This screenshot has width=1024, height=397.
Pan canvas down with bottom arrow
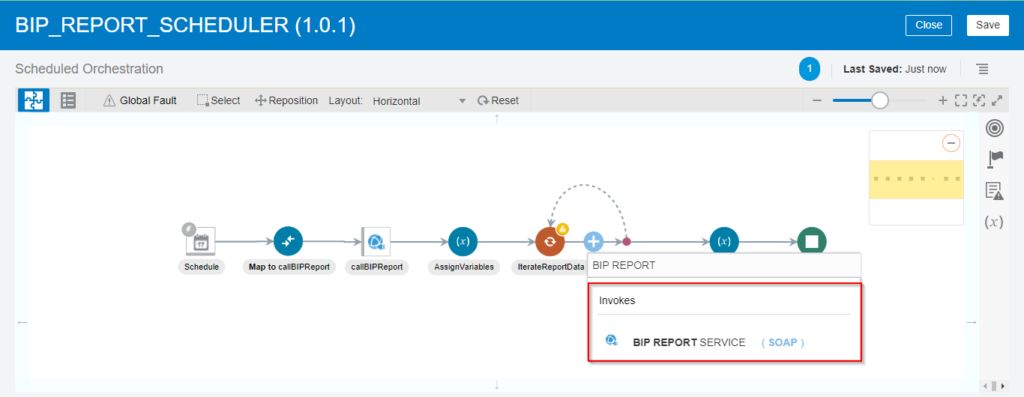click(497, 385)
